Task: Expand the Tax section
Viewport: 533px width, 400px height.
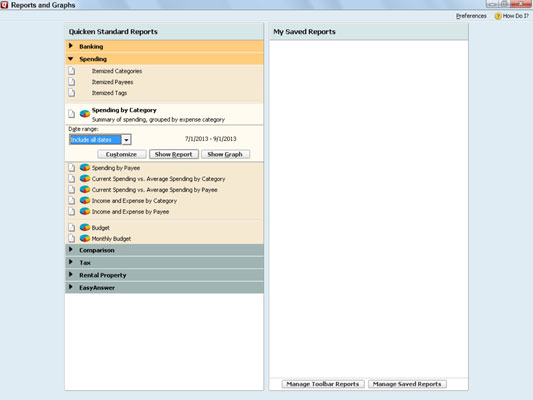Action: pos(71,262)
